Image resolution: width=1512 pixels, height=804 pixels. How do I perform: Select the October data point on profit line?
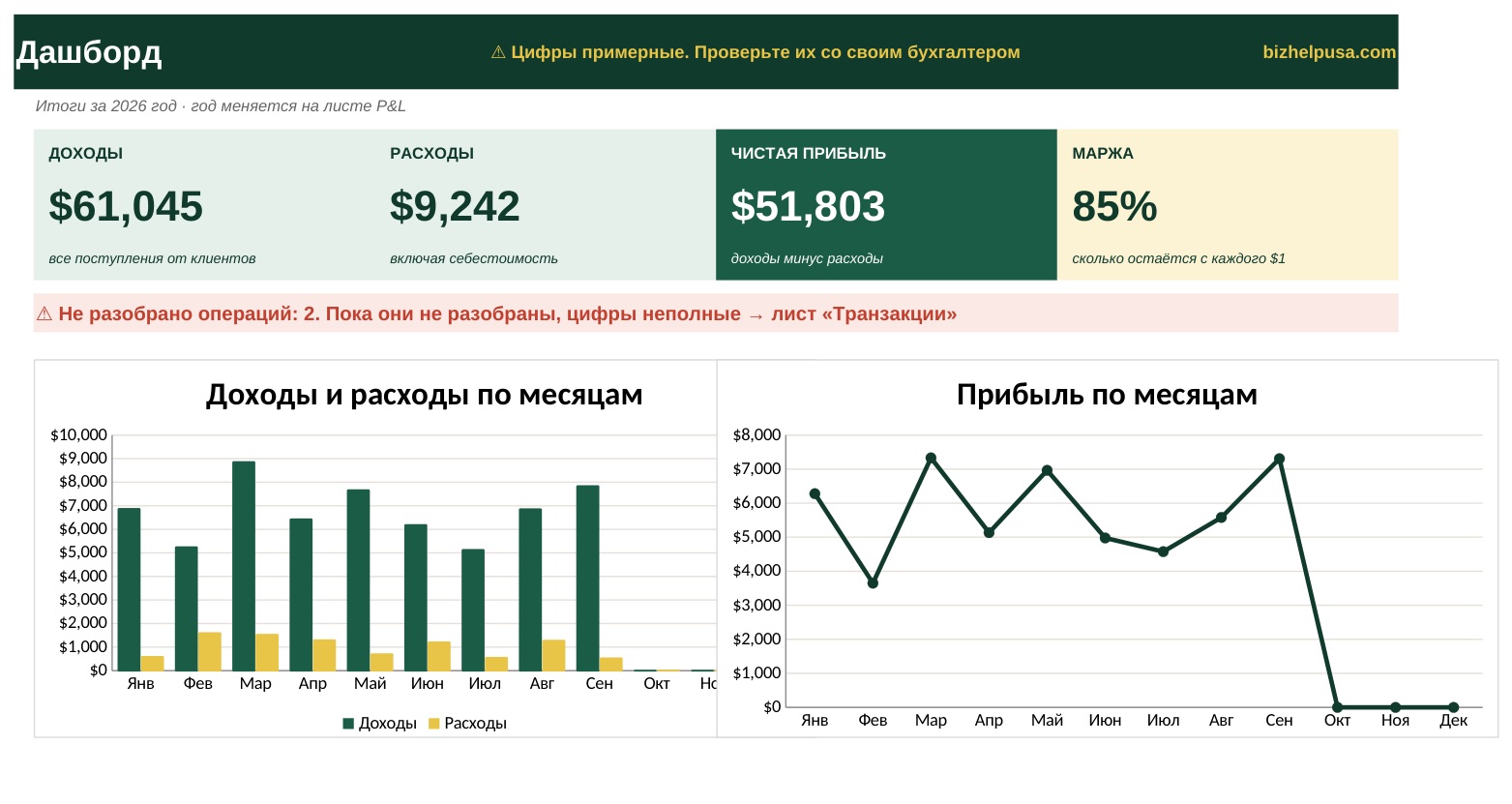pos(1337,707)
